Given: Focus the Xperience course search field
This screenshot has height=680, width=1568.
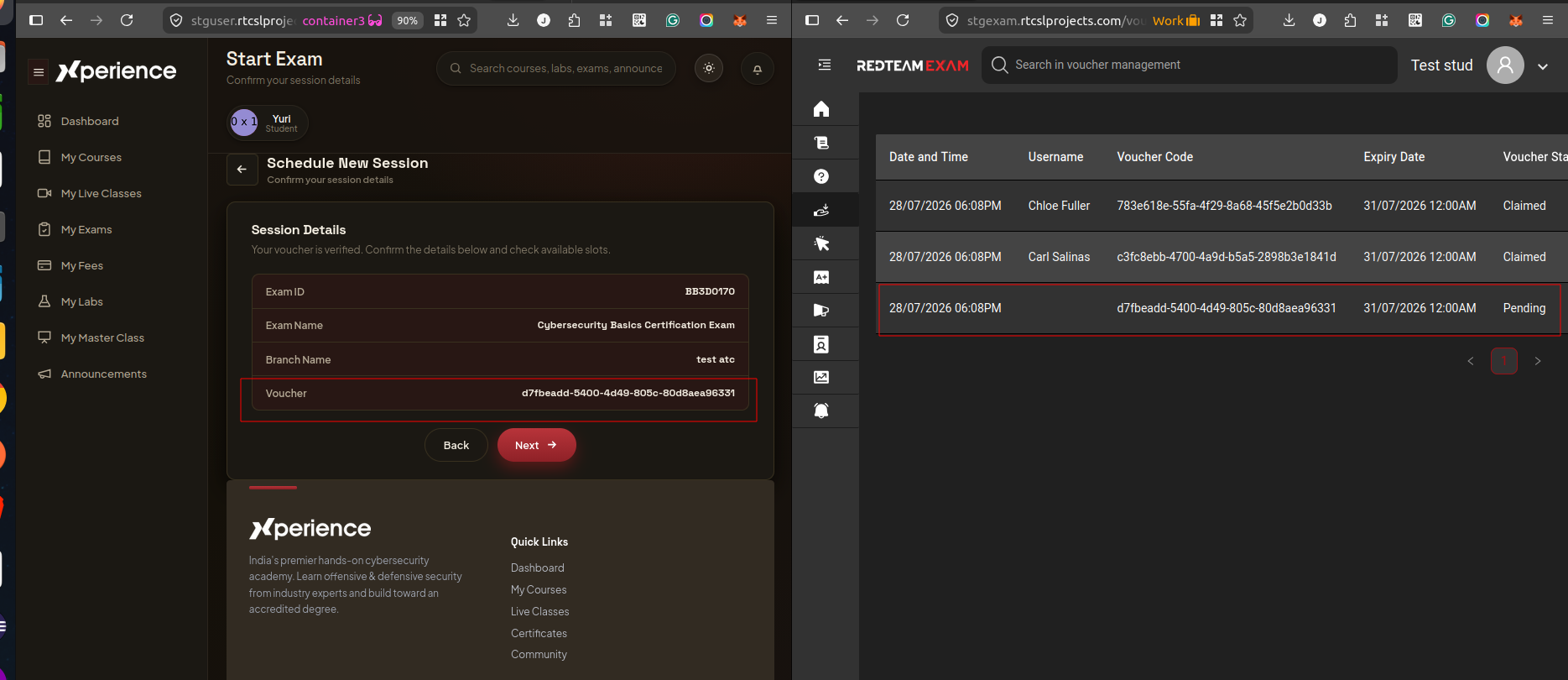Looking at the screenshot, I should (x=556, y=69).
